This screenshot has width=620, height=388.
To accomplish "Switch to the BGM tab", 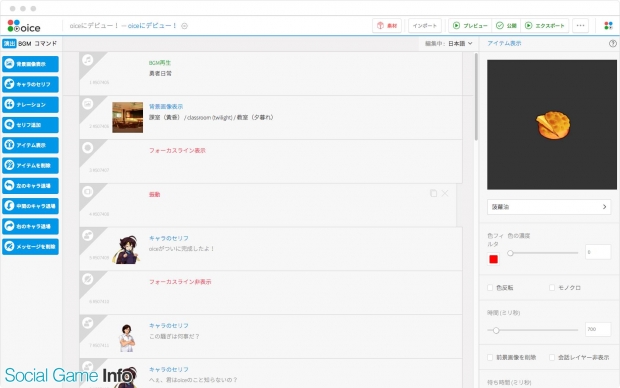I will pos(25,44).
